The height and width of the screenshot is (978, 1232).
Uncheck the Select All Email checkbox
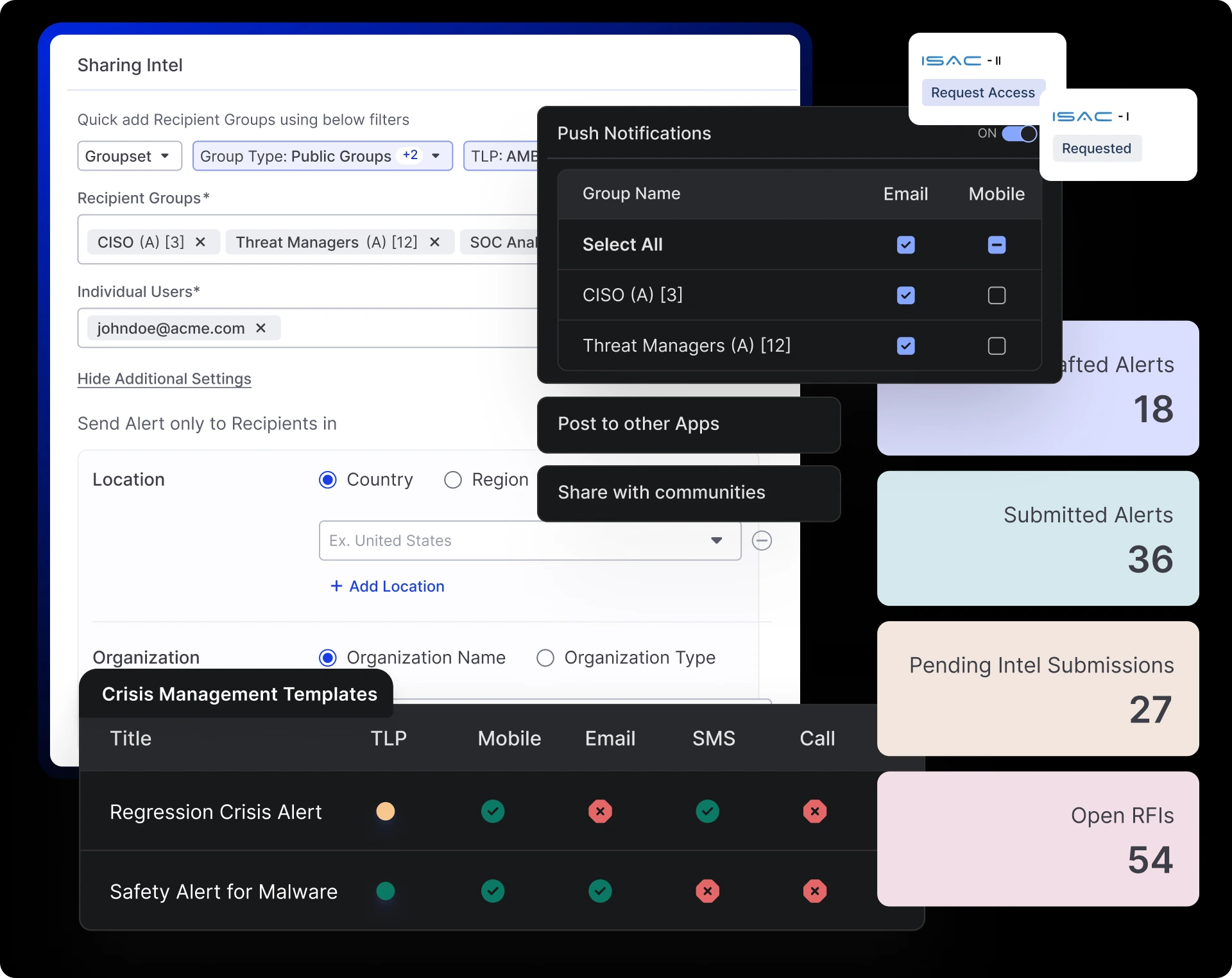pos(905,244)
